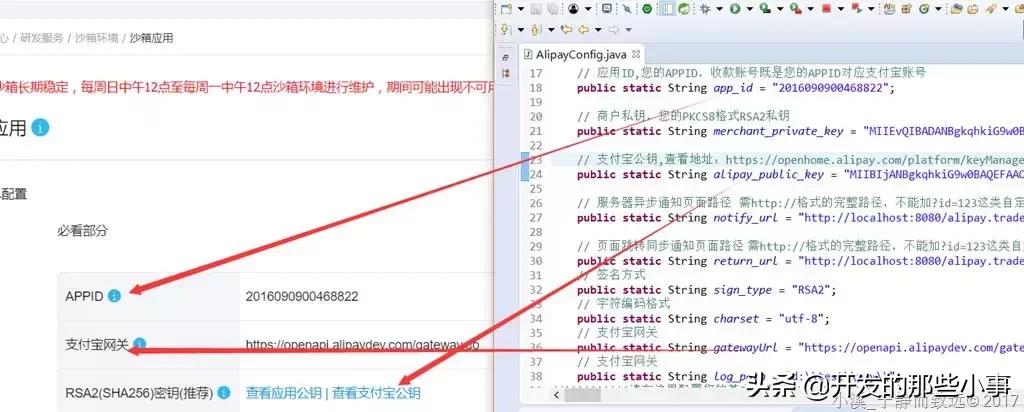This screenshot has width=1024, height=412.
Task: Click the New wizard icon in Eclipse toolbar
Action: pyautogui.click(x=506, y=8)
